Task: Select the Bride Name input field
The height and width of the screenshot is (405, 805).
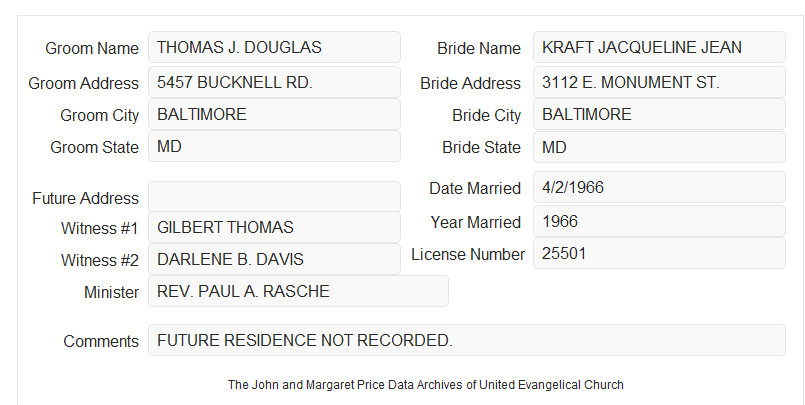Action: [659, 47]
